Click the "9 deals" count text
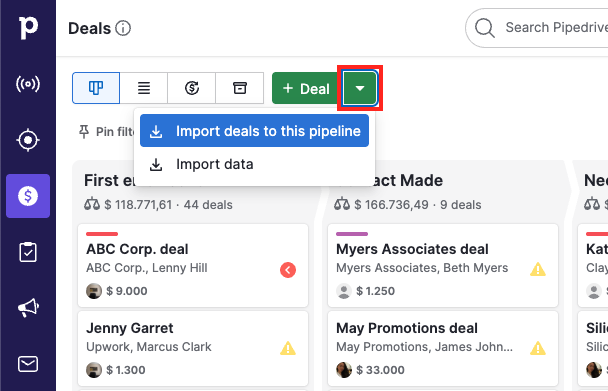The height and width of the screenshot is (391, 608). pos(461,204)
